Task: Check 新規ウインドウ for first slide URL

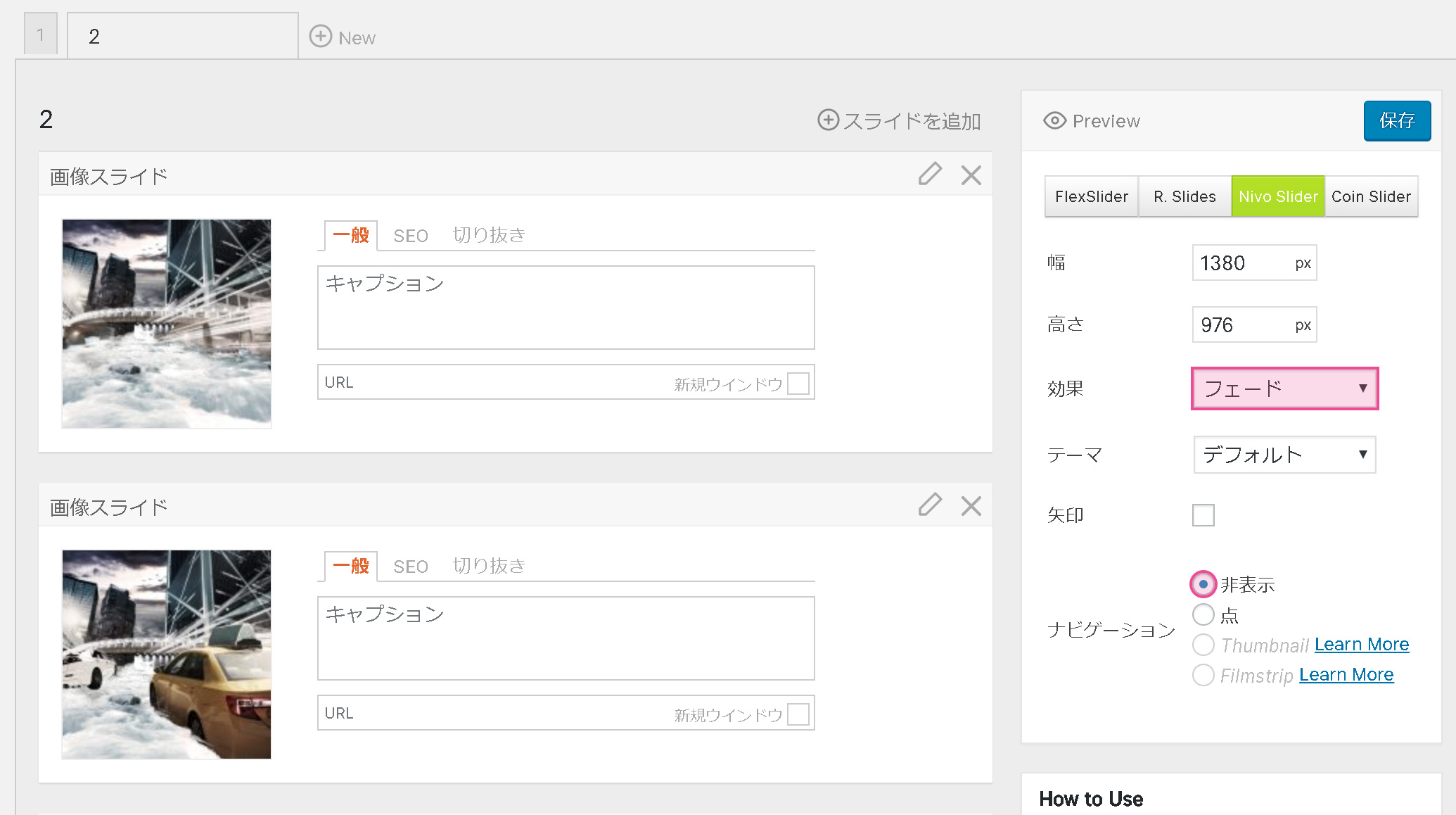Action: [x=798, y=384]
